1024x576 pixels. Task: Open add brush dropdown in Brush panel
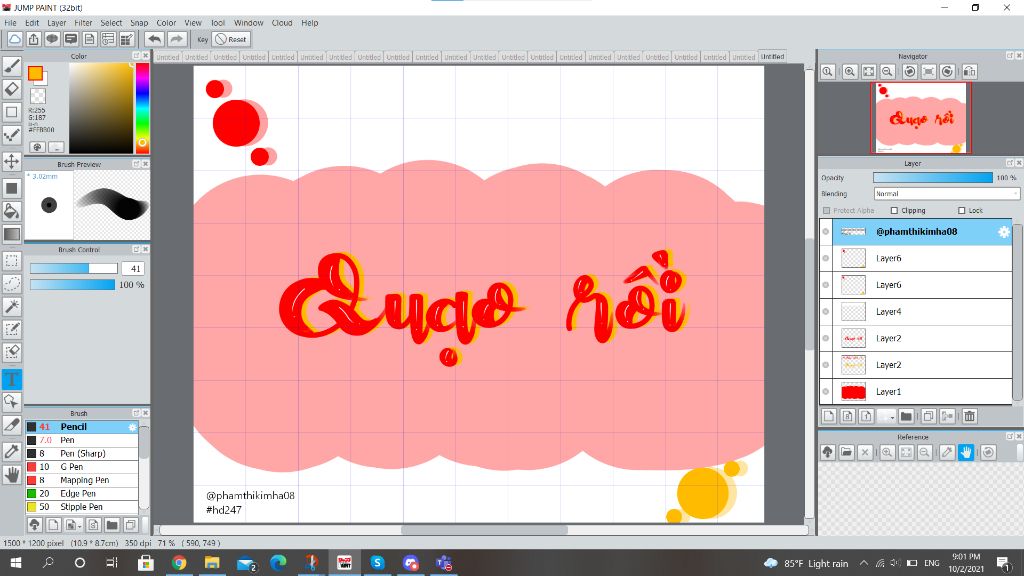tap(80, 525)
